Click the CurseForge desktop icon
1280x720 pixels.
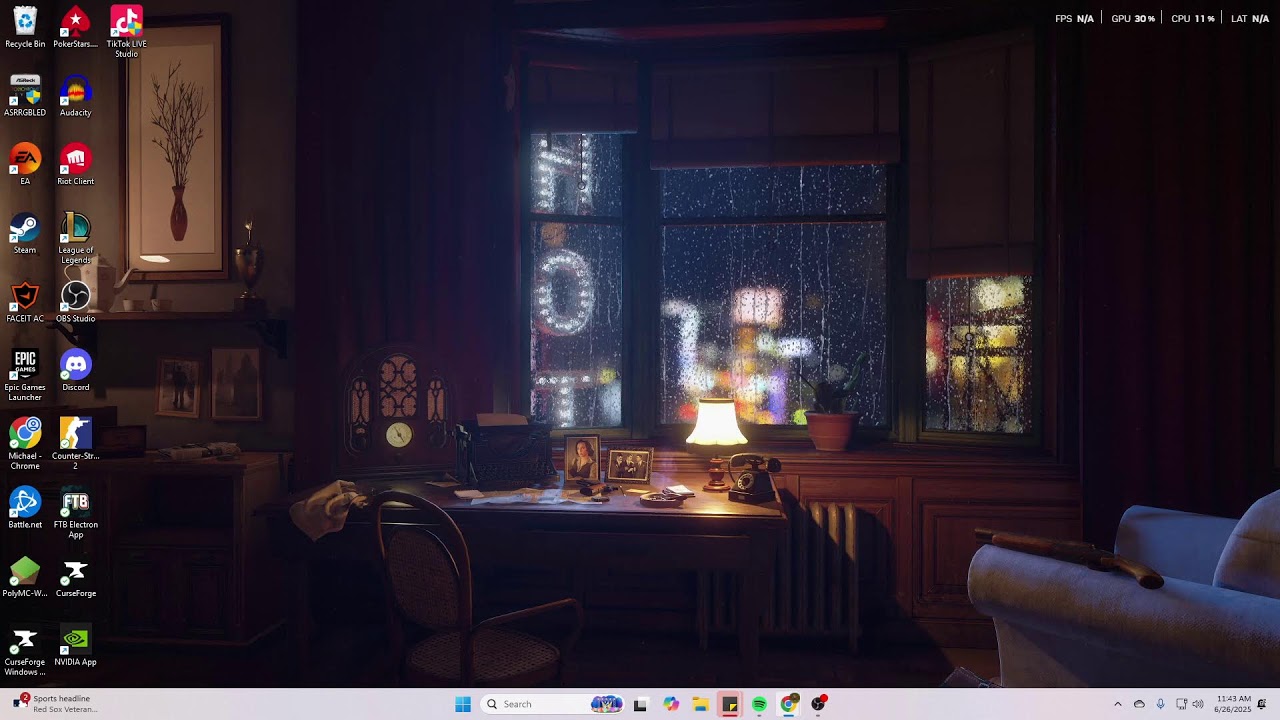point(76,577)
